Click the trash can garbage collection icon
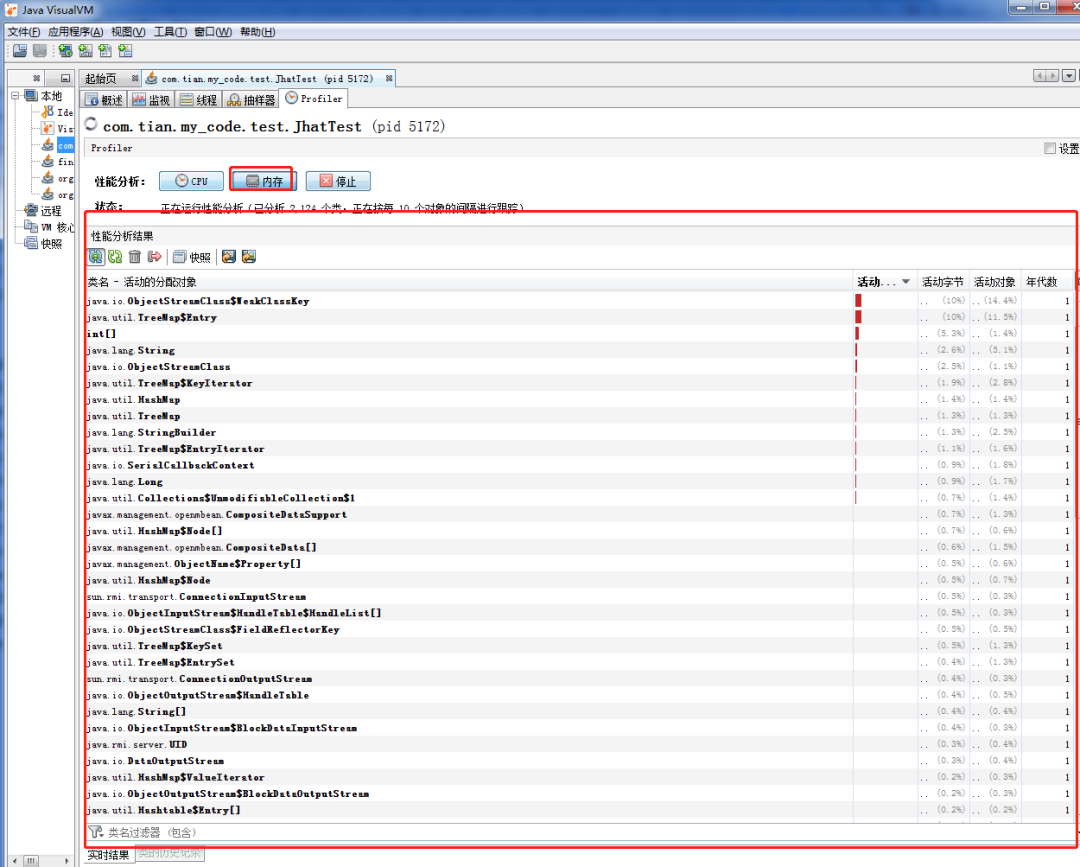 135,257
